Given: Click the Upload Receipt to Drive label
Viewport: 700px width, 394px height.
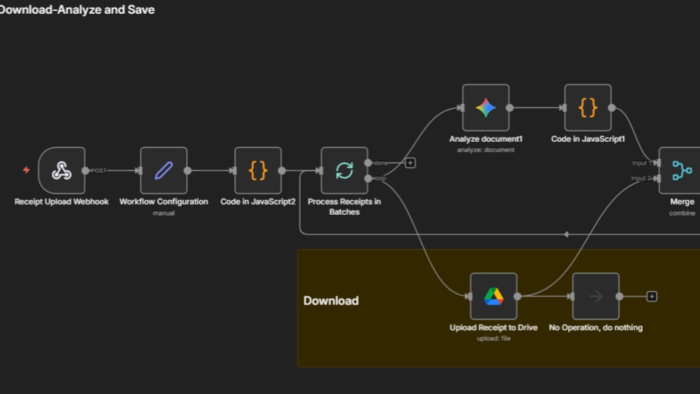Looking at the screenshot, I should click(x=494, y=328).
